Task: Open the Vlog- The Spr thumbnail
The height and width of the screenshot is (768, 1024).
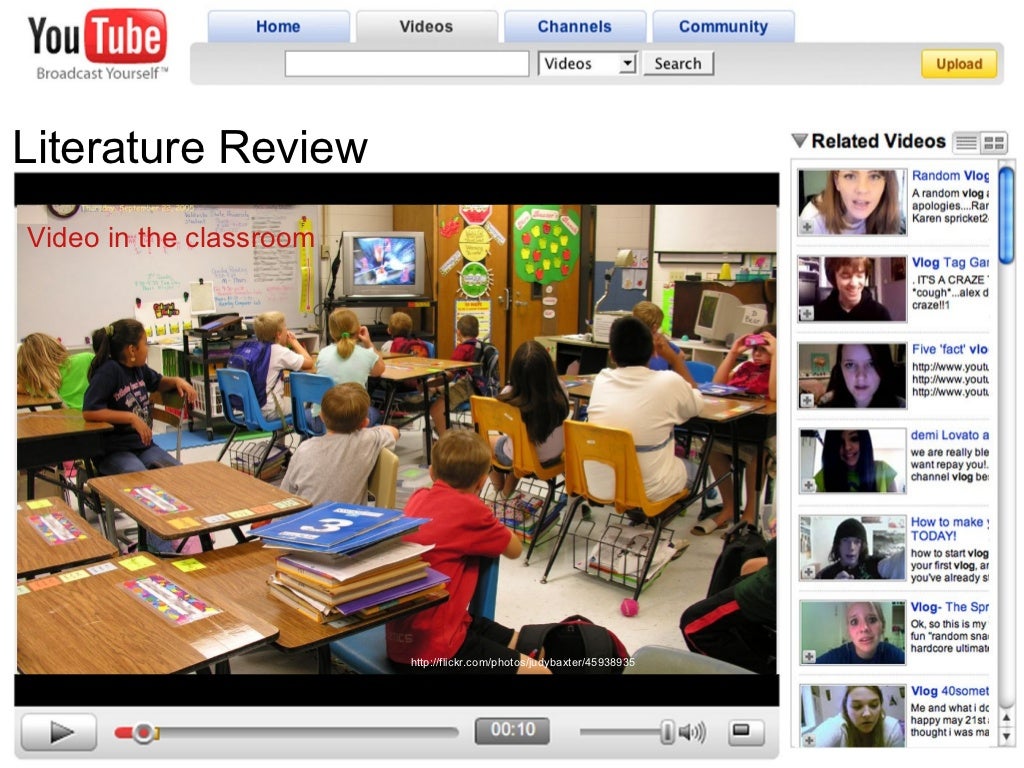Action: (852, 633)
